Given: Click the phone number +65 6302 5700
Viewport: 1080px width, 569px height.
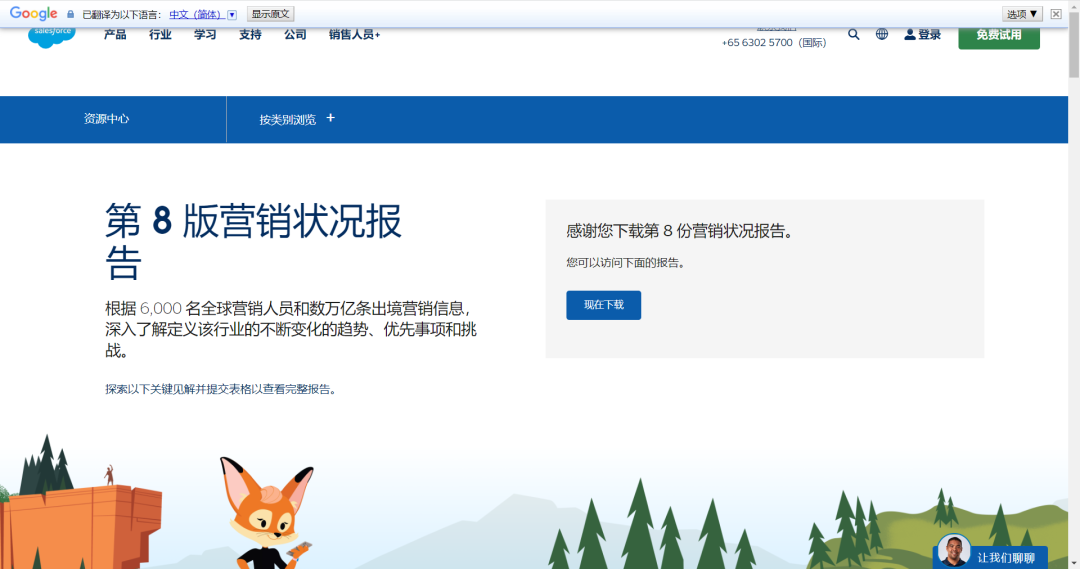Looking at the screenshot, I should [757, 43].
